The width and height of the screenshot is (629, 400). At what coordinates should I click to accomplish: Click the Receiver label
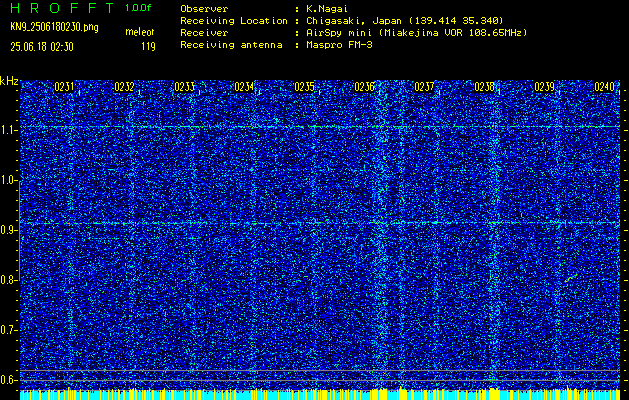tap(204, 32)
